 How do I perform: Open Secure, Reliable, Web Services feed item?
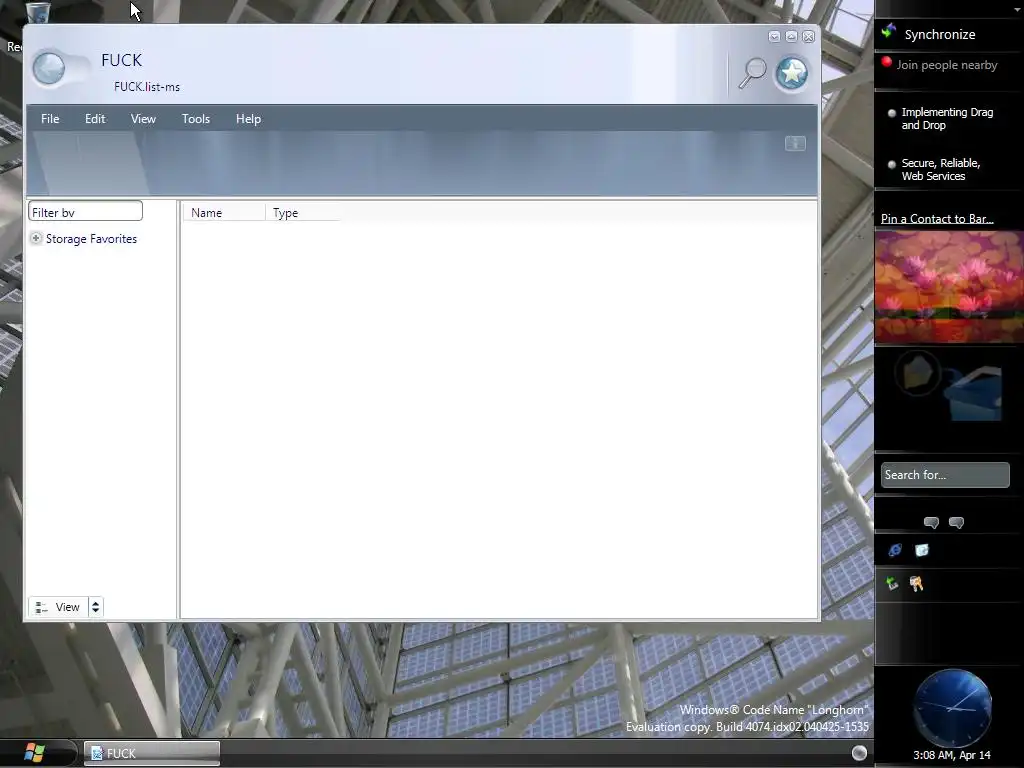(x=940, y=170)
